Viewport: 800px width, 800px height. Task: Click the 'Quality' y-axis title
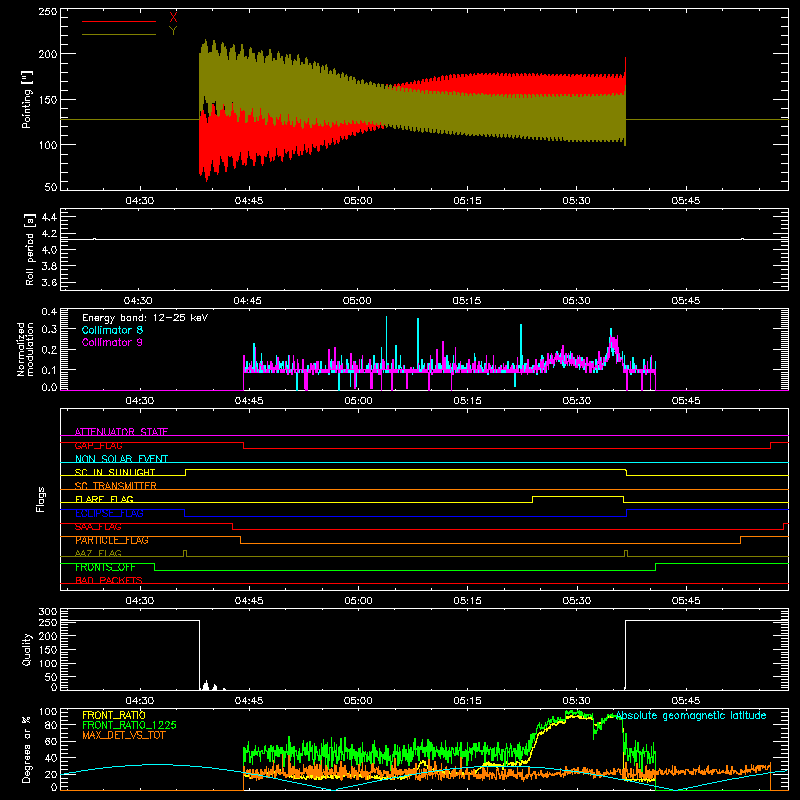(27, 649)
